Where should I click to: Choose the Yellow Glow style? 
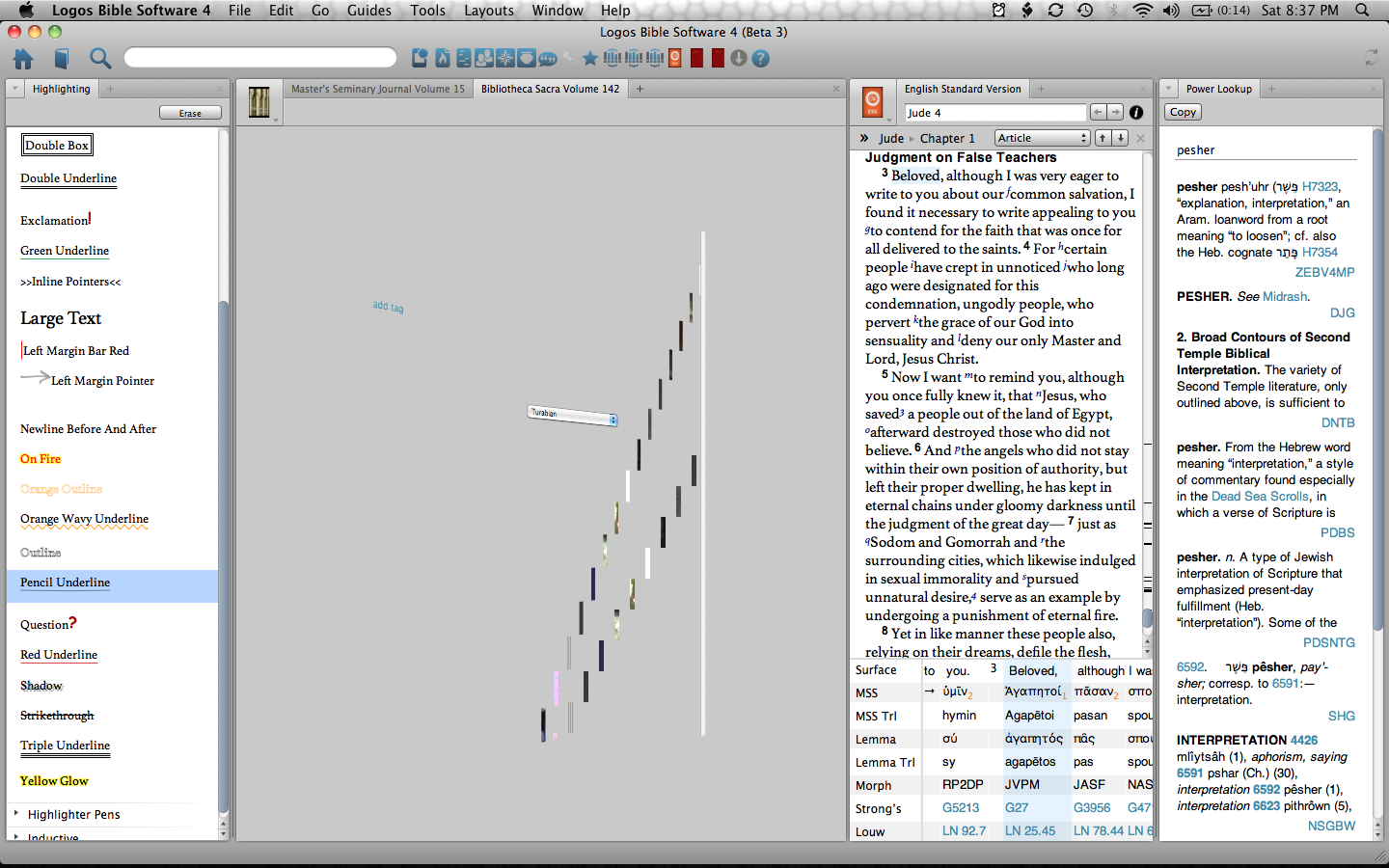point(54,781)
